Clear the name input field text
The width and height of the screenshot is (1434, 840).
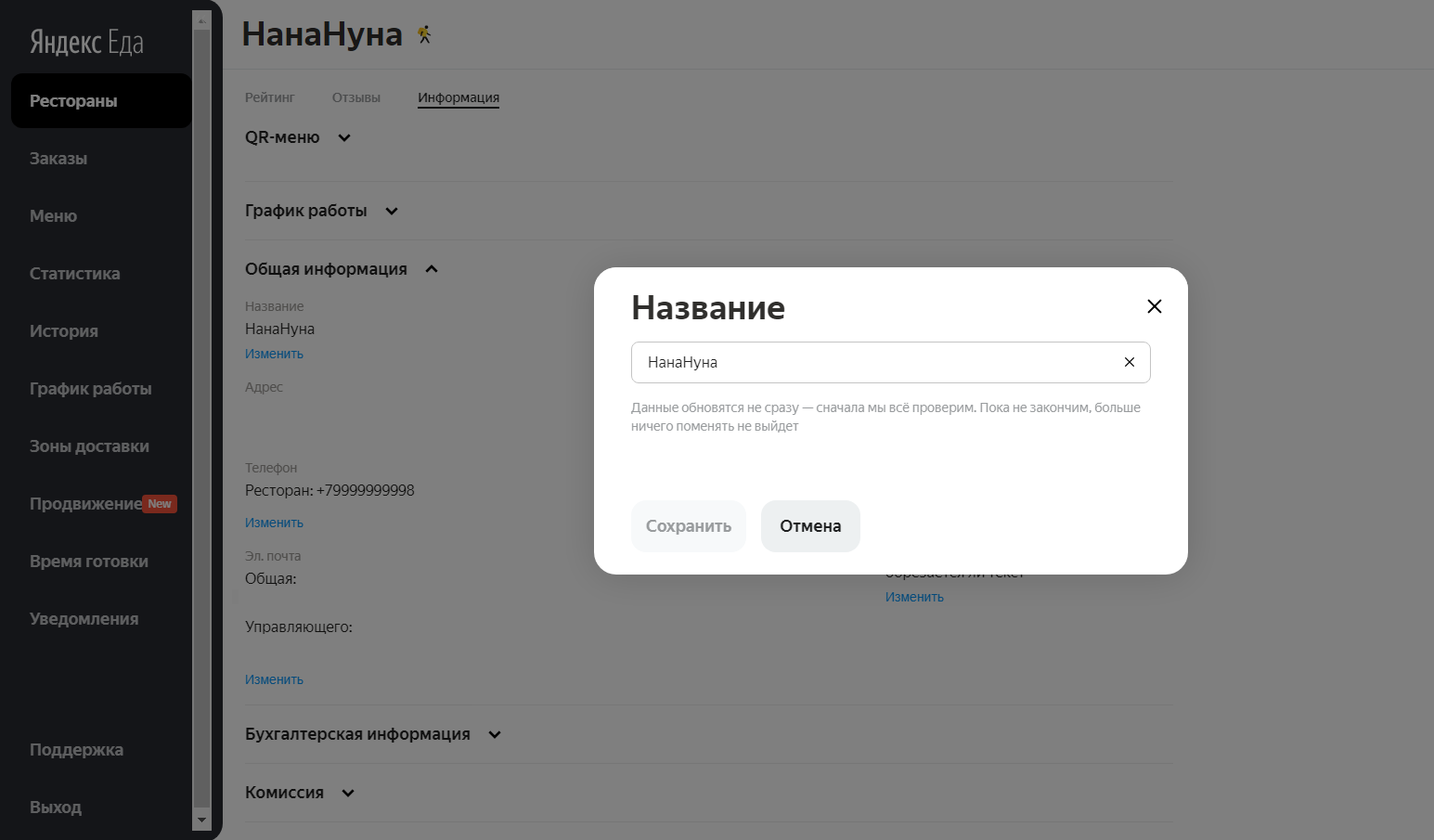[1129, 362]
